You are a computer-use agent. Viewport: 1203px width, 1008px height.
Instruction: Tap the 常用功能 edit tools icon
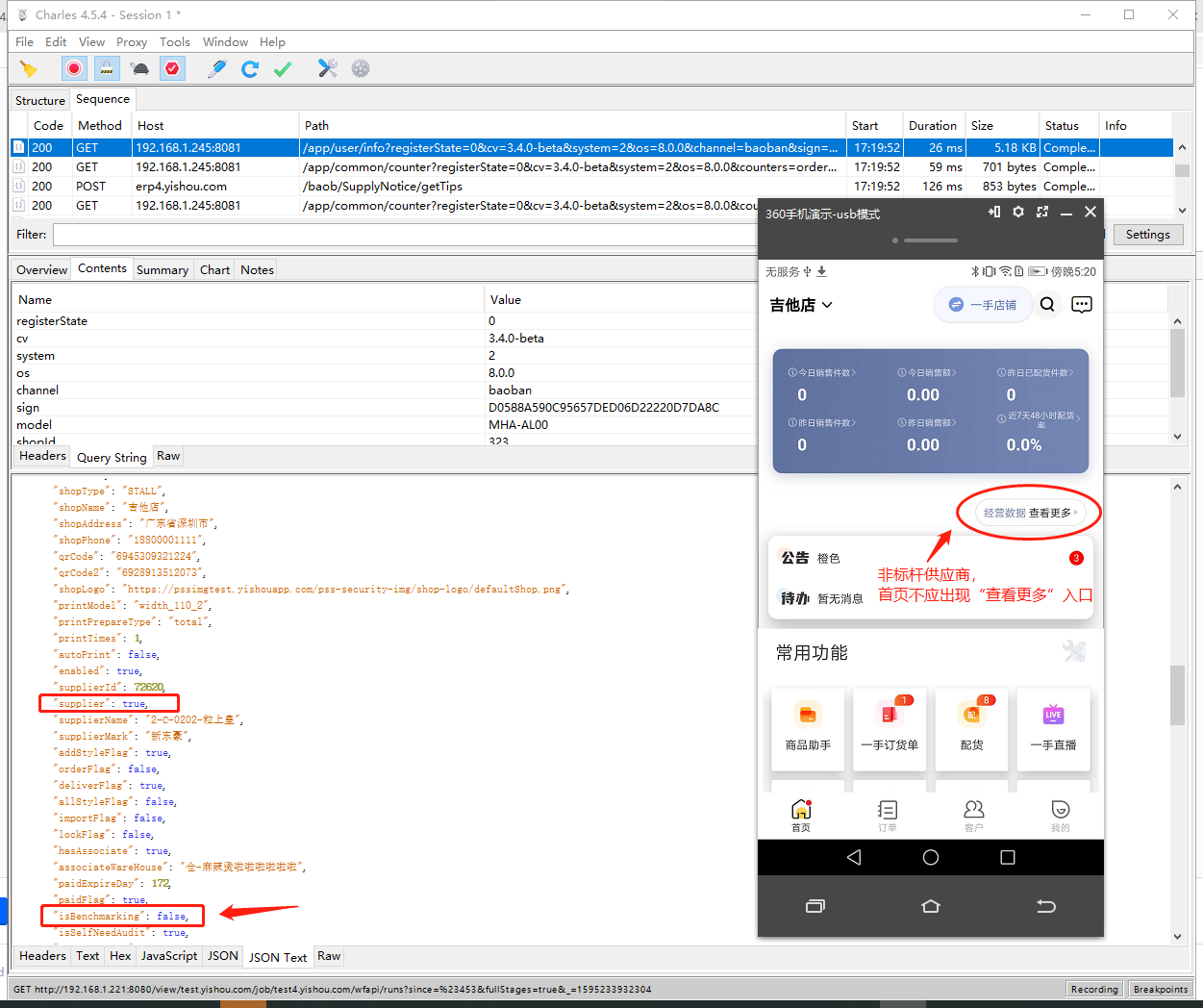click(x=1074, y=651)
